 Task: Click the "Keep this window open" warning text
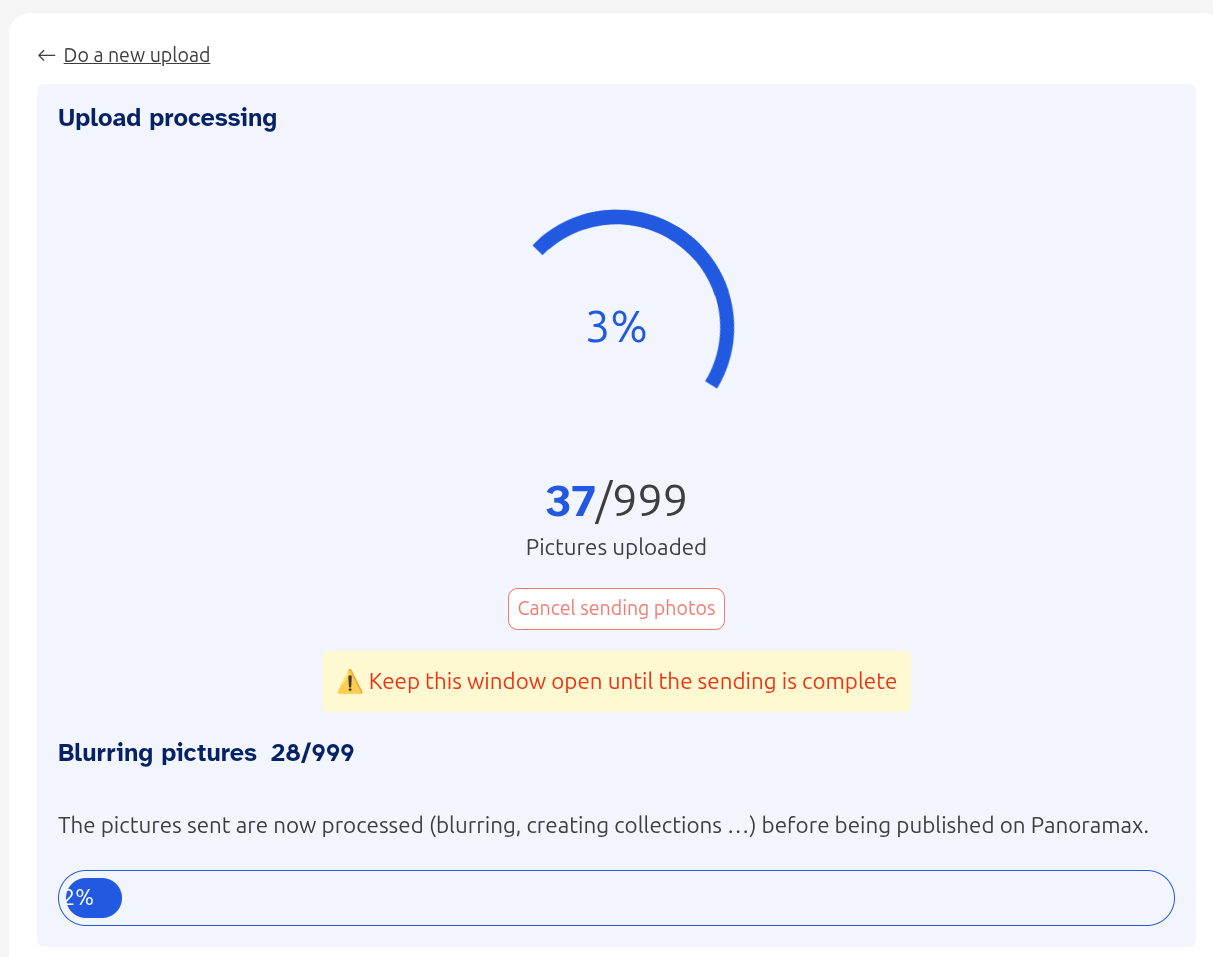[632, 682]
